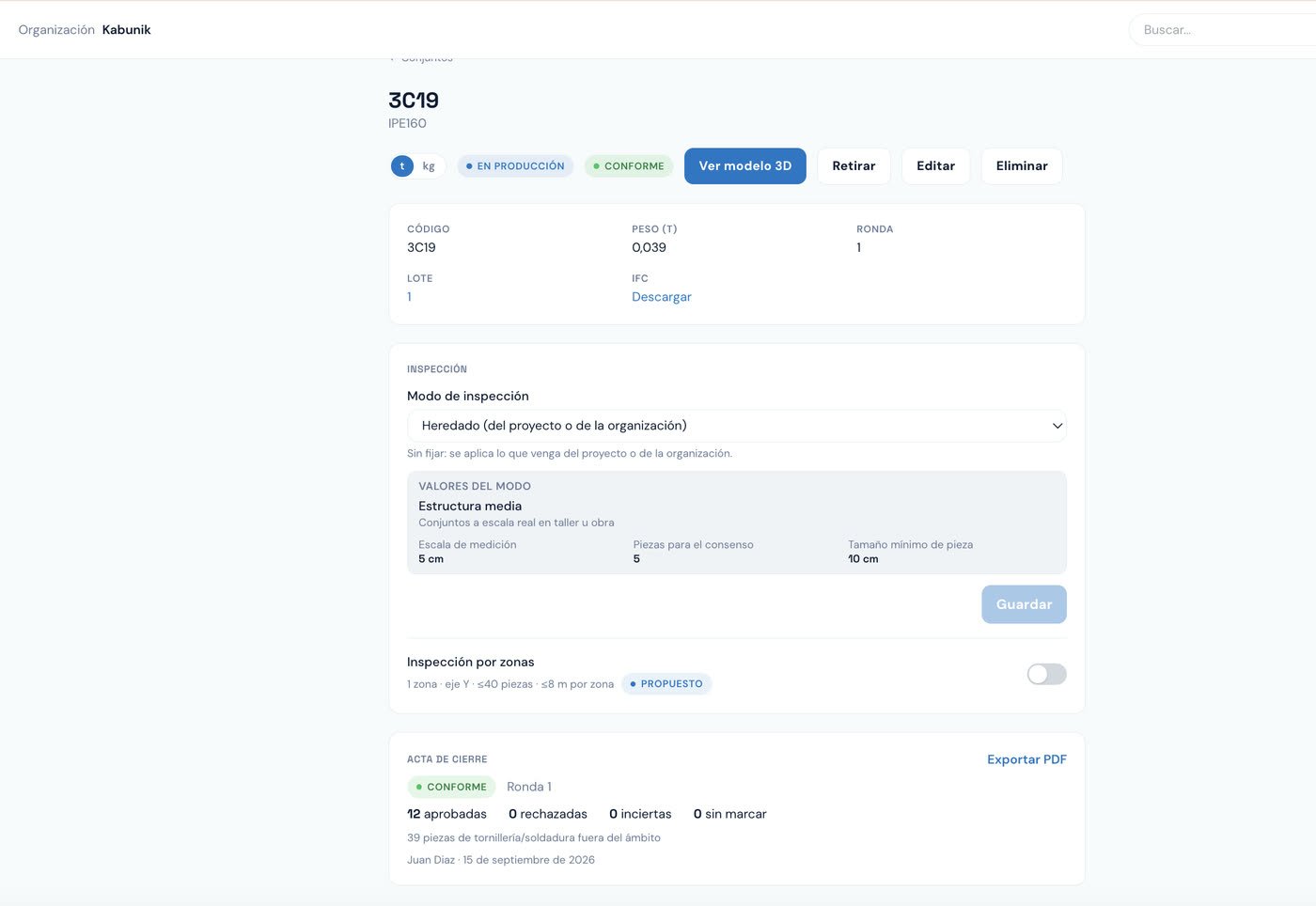Click the 'Sin fijar' helper text
The image size is (1316, 906).
[570, 454]
